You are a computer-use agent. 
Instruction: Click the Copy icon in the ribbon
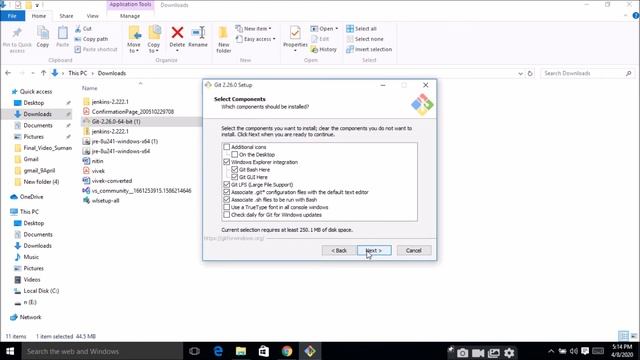pyautogui.click(x=42, y=33)
